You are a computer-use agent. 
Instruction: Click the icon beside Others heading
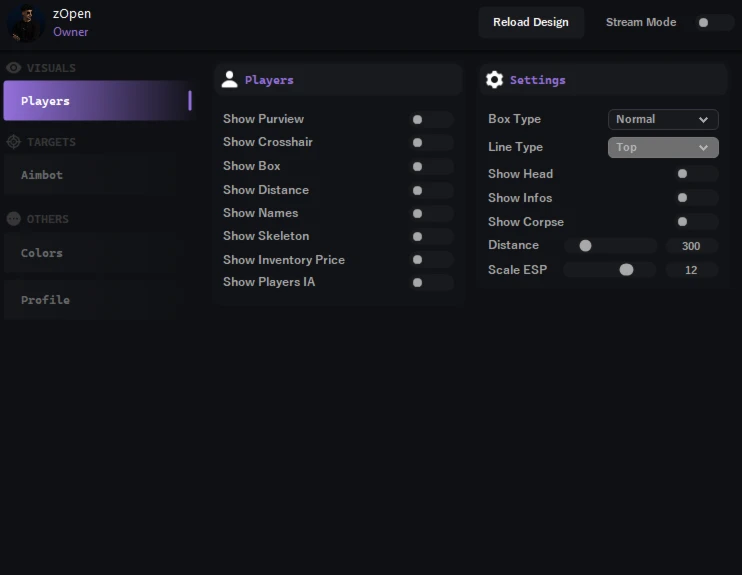click(14, 219)
